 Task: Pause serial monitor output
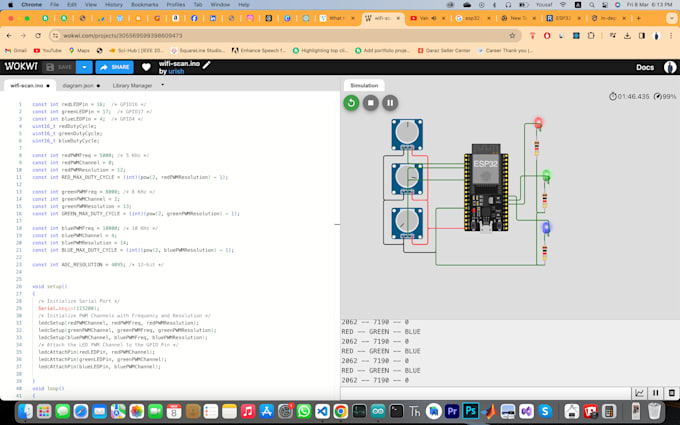pyautogui.click(x=655, y=393)
